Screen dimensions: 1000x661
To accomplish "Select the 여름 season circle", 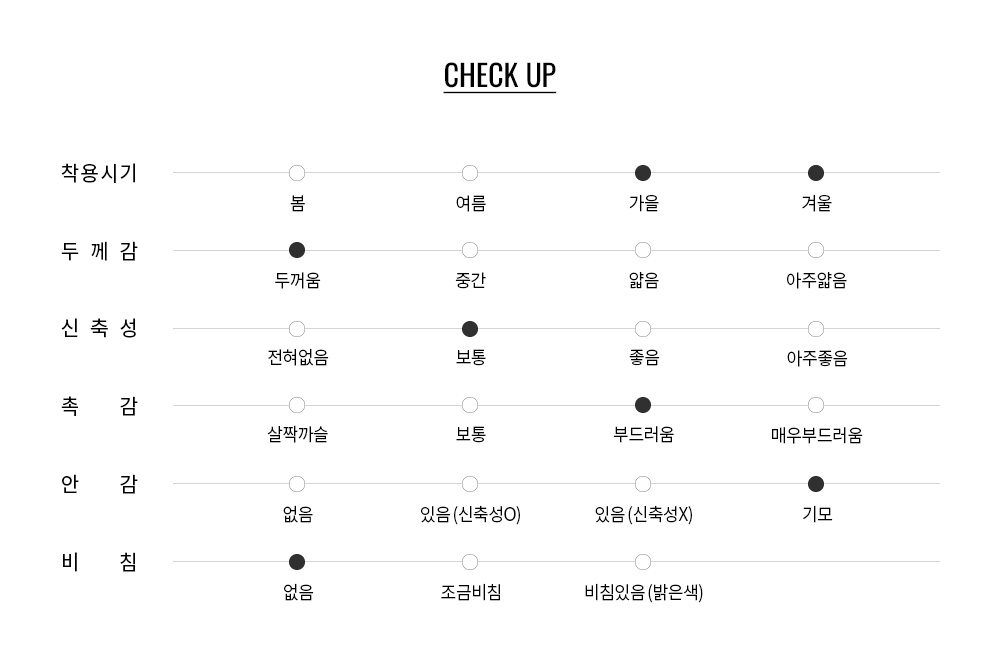I will tap(470, 173).
